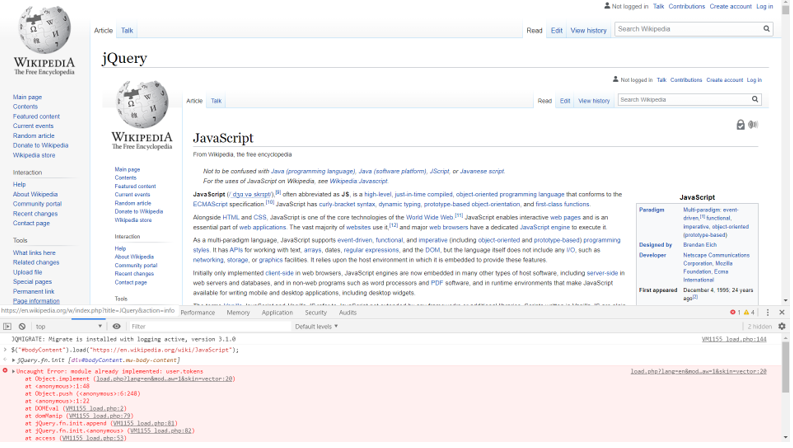The width and height of the screenshot is (793, 448).
Task: Click the Wikipedia Javascript hatnote link
Action: [360, 182]
